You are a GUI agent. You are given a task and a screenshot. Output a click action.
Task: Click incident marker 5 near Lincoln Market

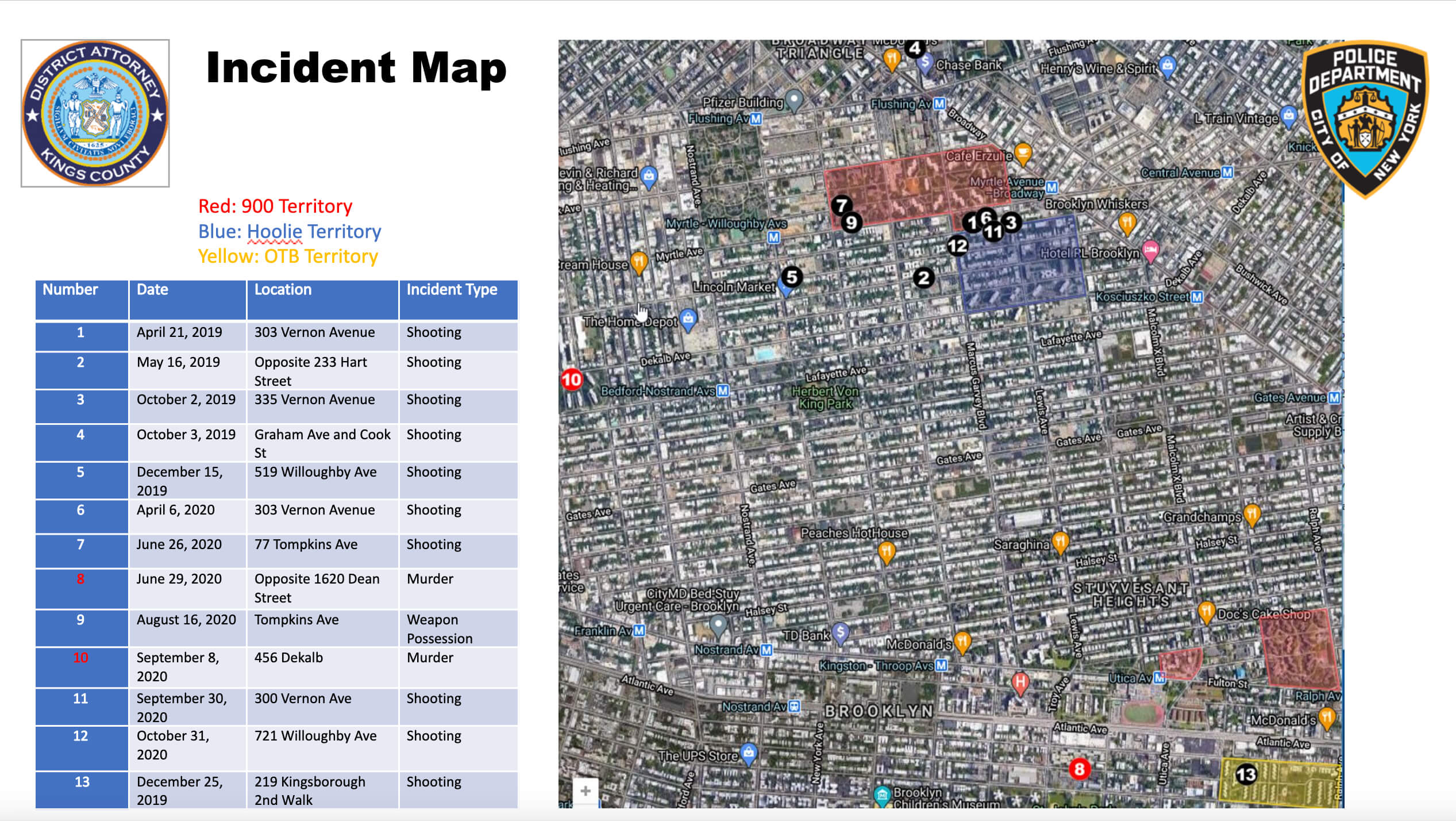[x=792, y=277]
